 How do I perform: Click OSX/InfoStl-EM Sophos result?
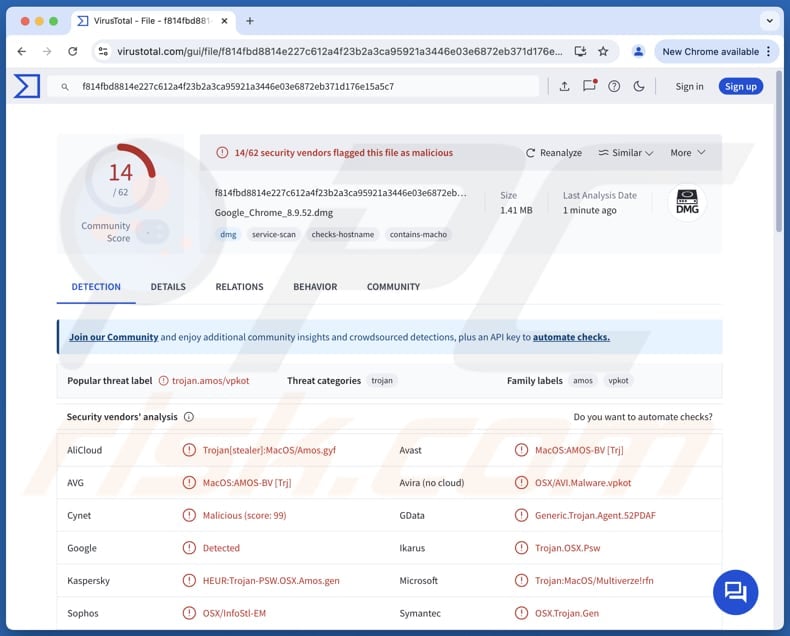point(234,613)
